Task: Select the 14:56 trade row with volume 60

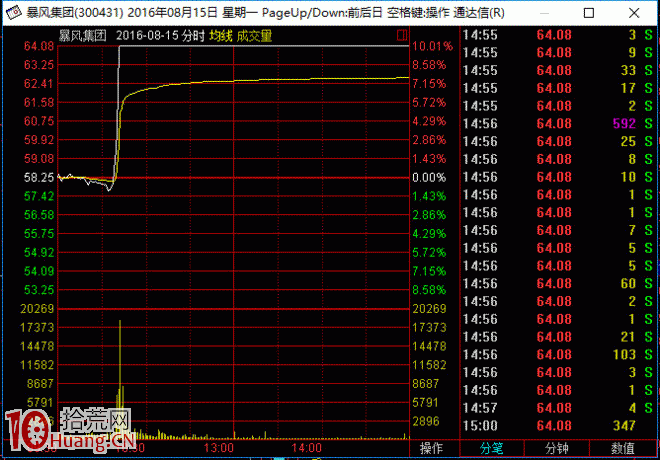Action: pos(558,283)
